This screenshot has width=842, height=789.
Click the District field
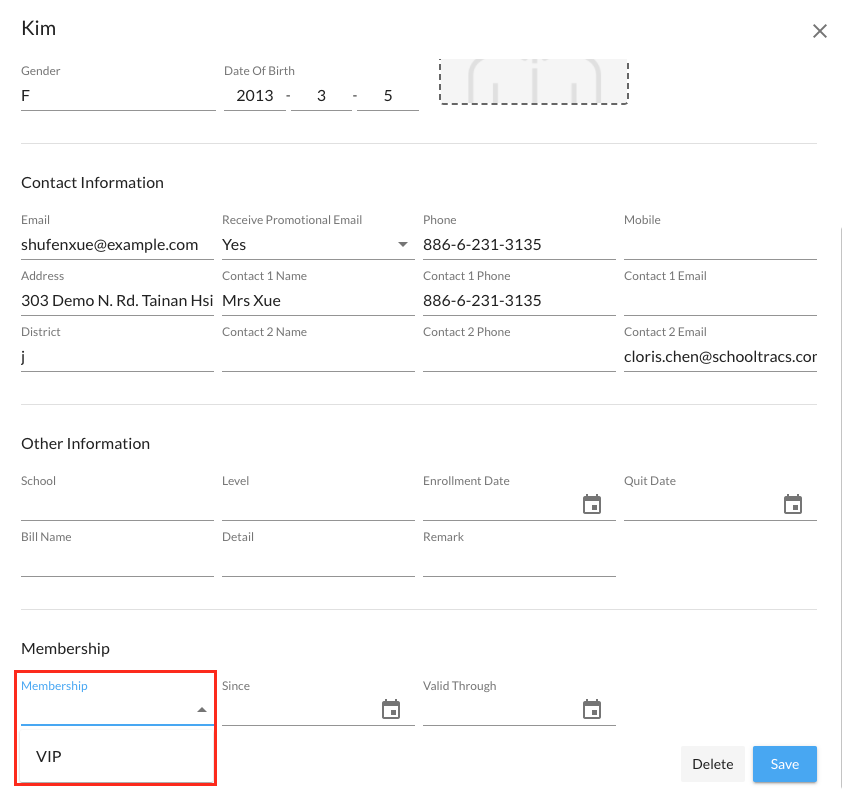[117, 357]
